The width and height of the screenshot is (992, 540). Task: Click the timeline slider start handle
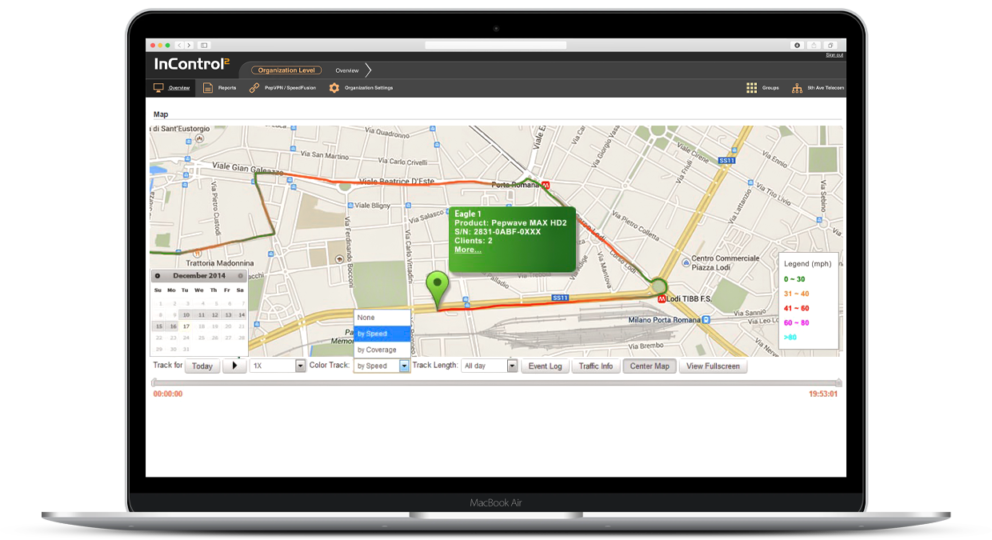click(x=154, y=383)
